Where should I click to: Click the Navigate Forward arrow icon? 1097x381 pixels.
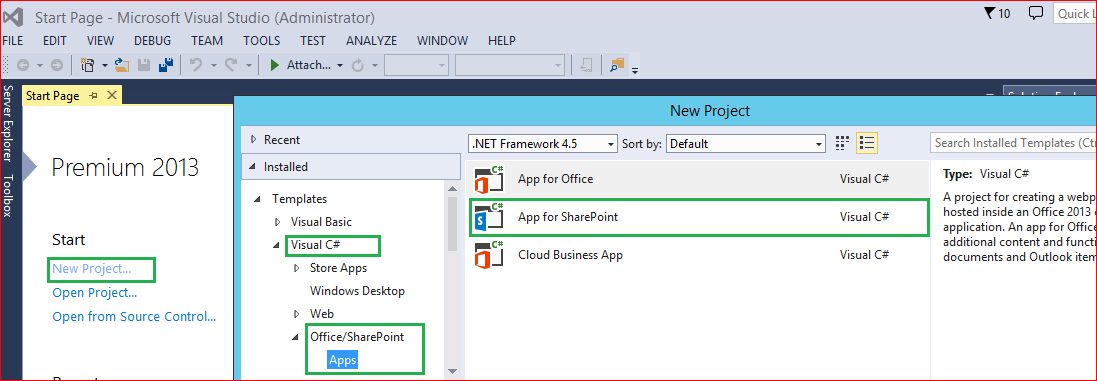pyautogui.click(x=57, y=65)
